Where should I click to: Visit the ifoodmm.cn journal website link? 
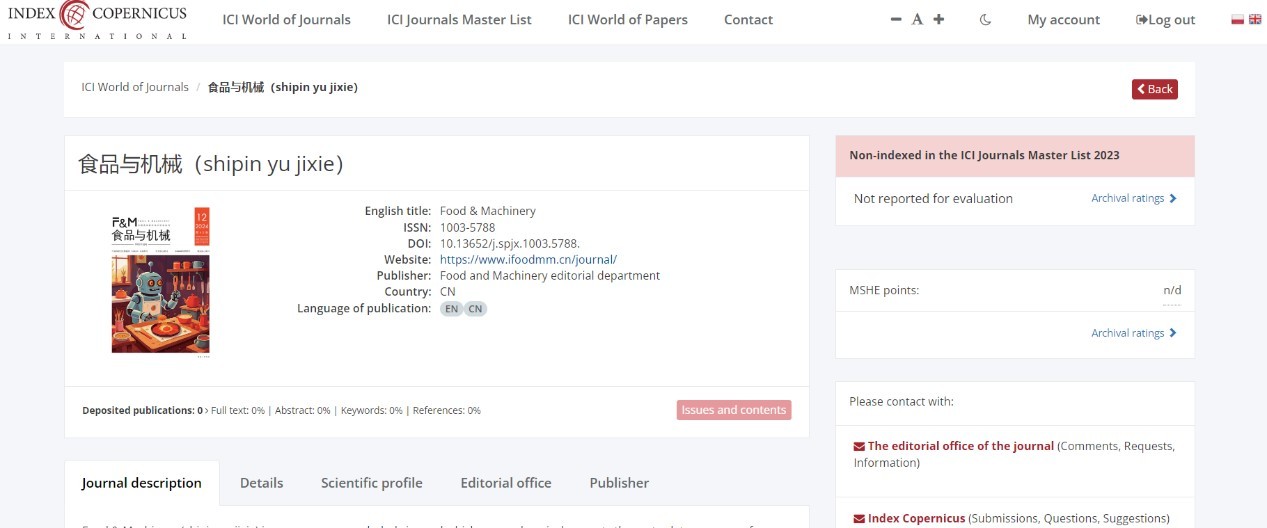[528, 259]
